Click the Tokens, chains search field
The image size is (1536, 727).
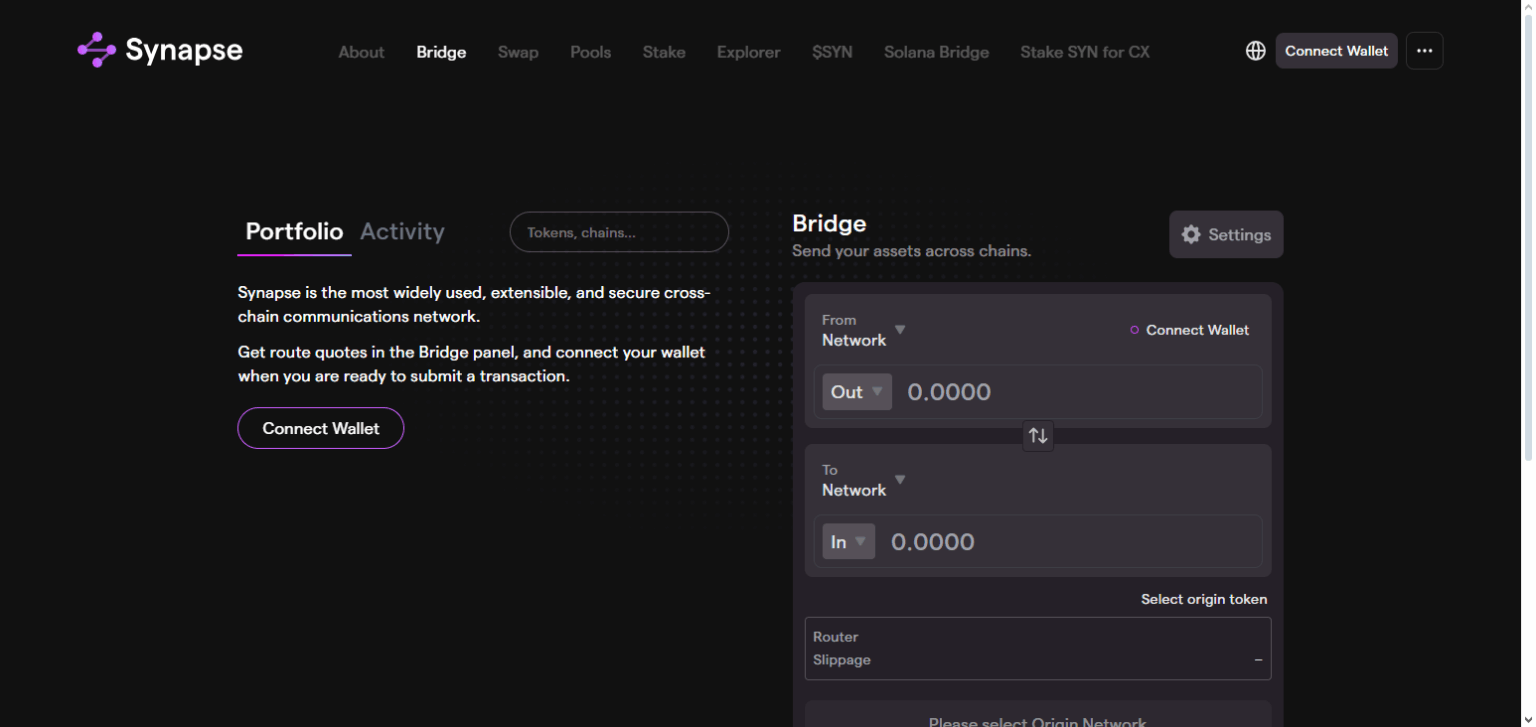[x=619, y=232]
